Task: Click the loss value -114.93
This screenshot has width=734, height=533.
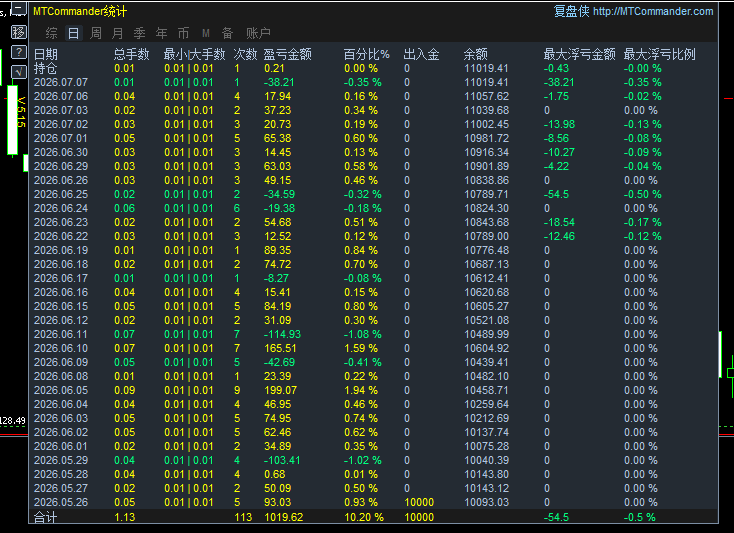Action: point(282,335)
